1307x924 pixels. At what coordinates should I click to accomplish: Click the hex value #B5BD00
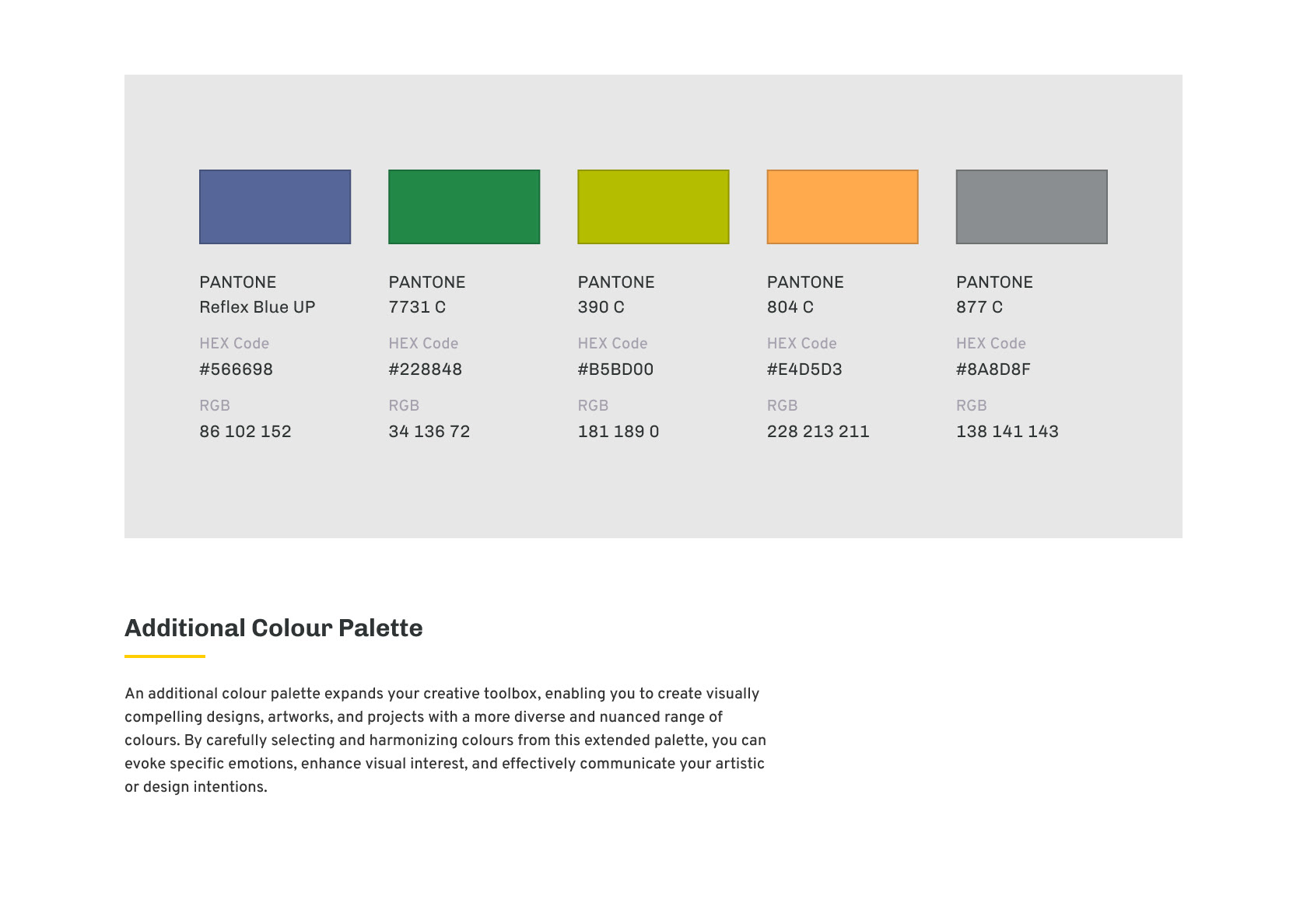[x=615, y=369]
